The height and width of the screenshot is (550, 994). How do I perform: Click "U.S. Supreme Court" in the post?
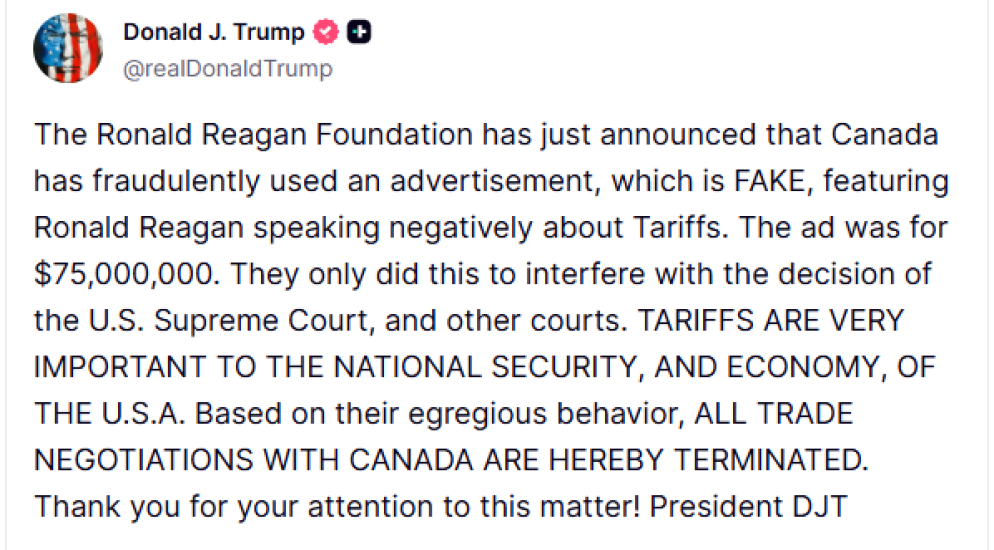click(x=198, y=321)
